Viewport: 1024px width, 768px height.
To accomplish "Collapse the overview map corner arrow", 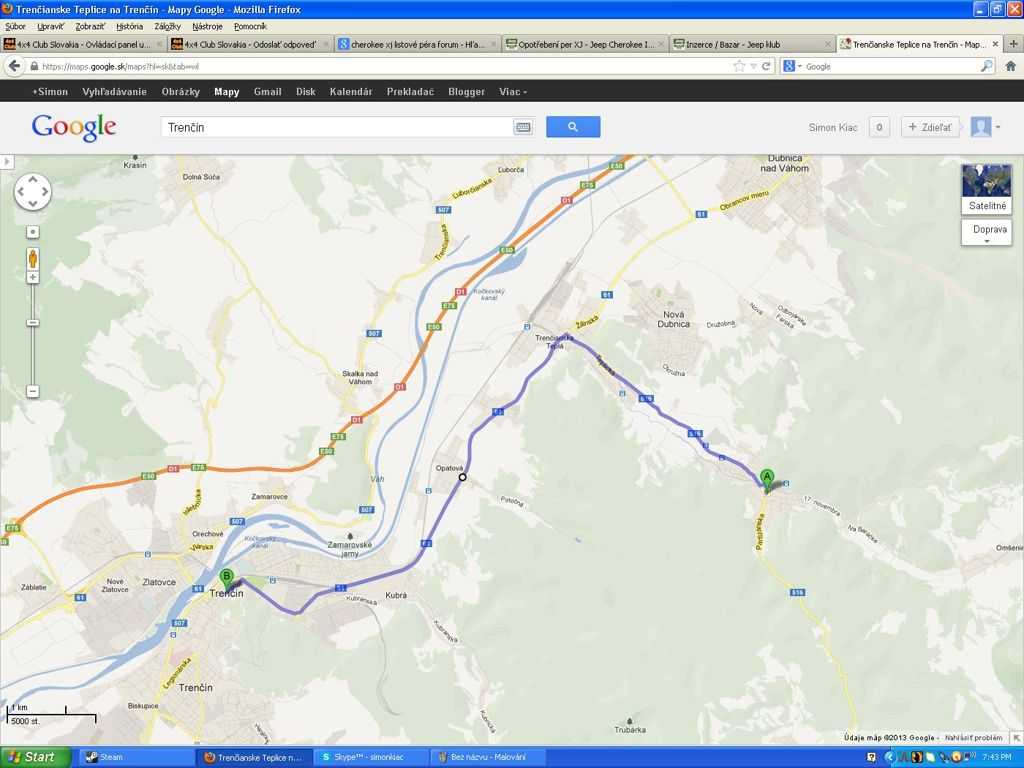I will 1017,737.
